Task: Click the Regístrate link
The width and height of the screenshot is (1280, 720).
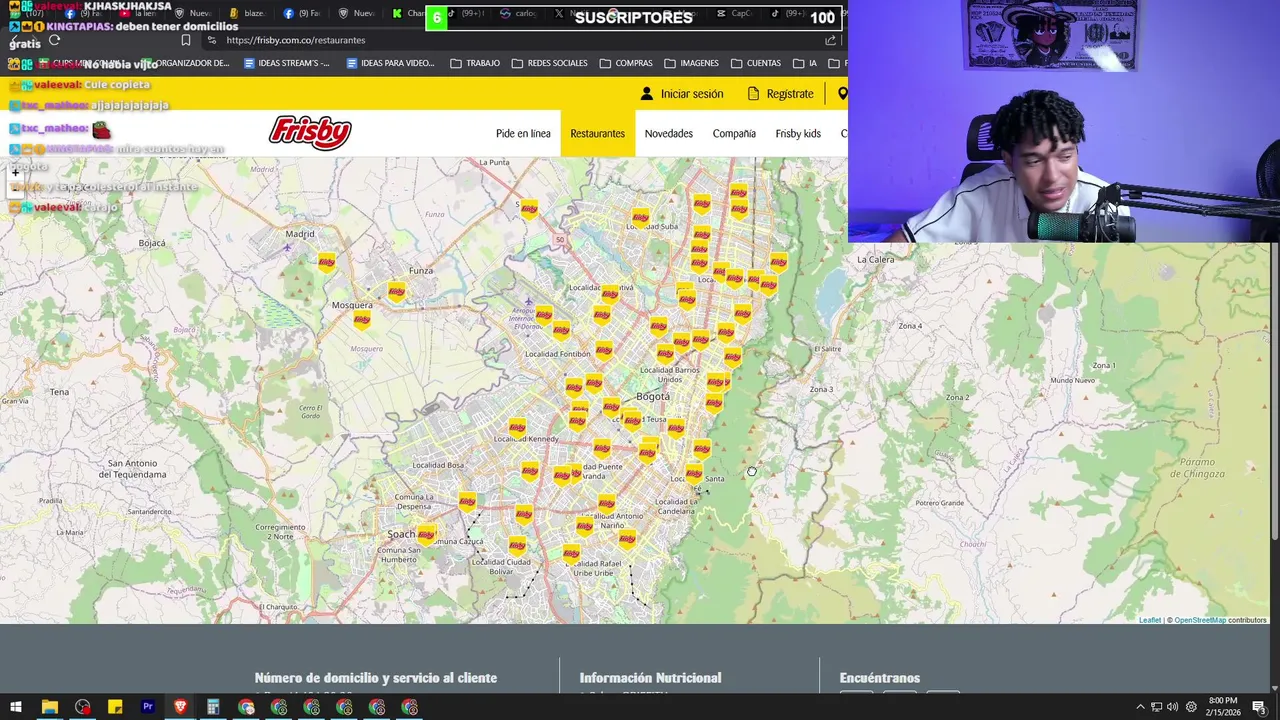Action: click(780, 93)
